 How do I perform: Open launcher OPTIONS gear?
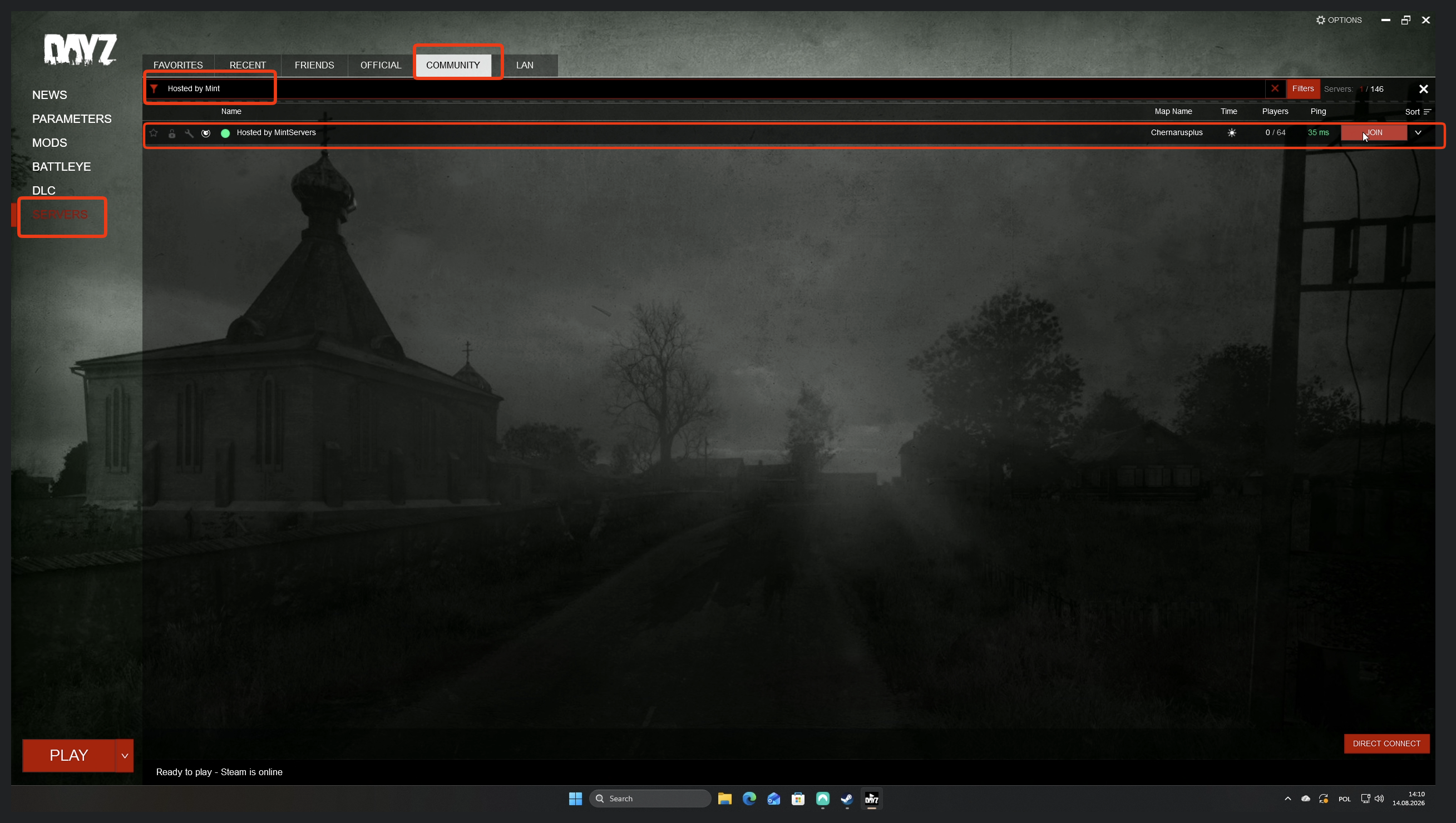1339,21
